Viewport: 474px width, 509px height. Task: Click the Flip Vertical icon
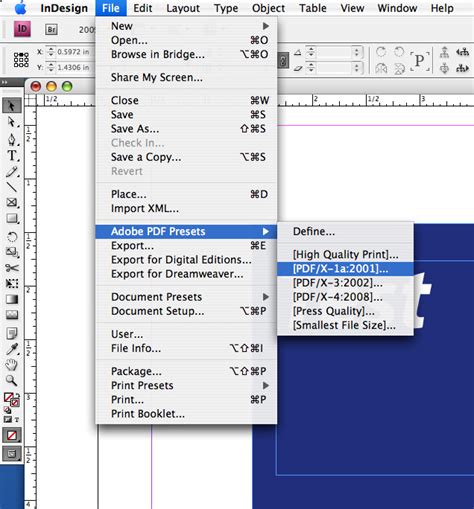coord(399,69)
